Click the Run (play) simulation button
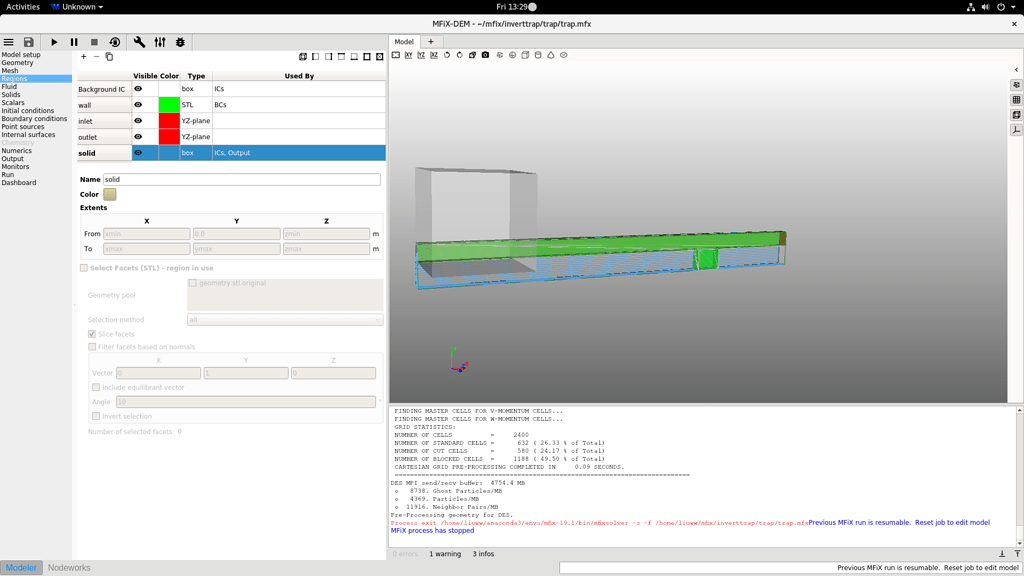1024x576 pixels. [54, 42]
